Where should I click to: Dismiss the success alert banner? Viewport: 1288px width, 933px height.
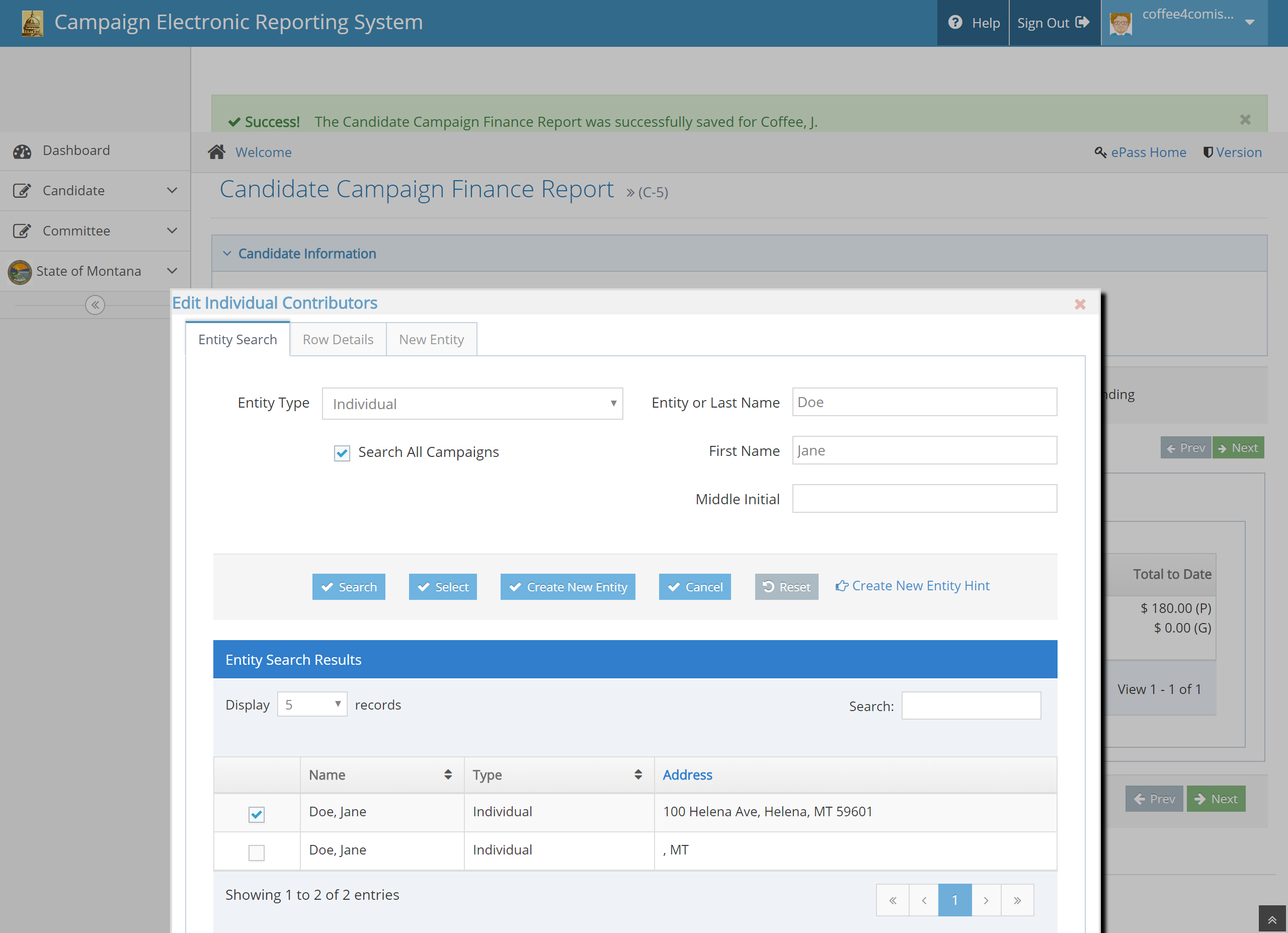(1245, 120)
